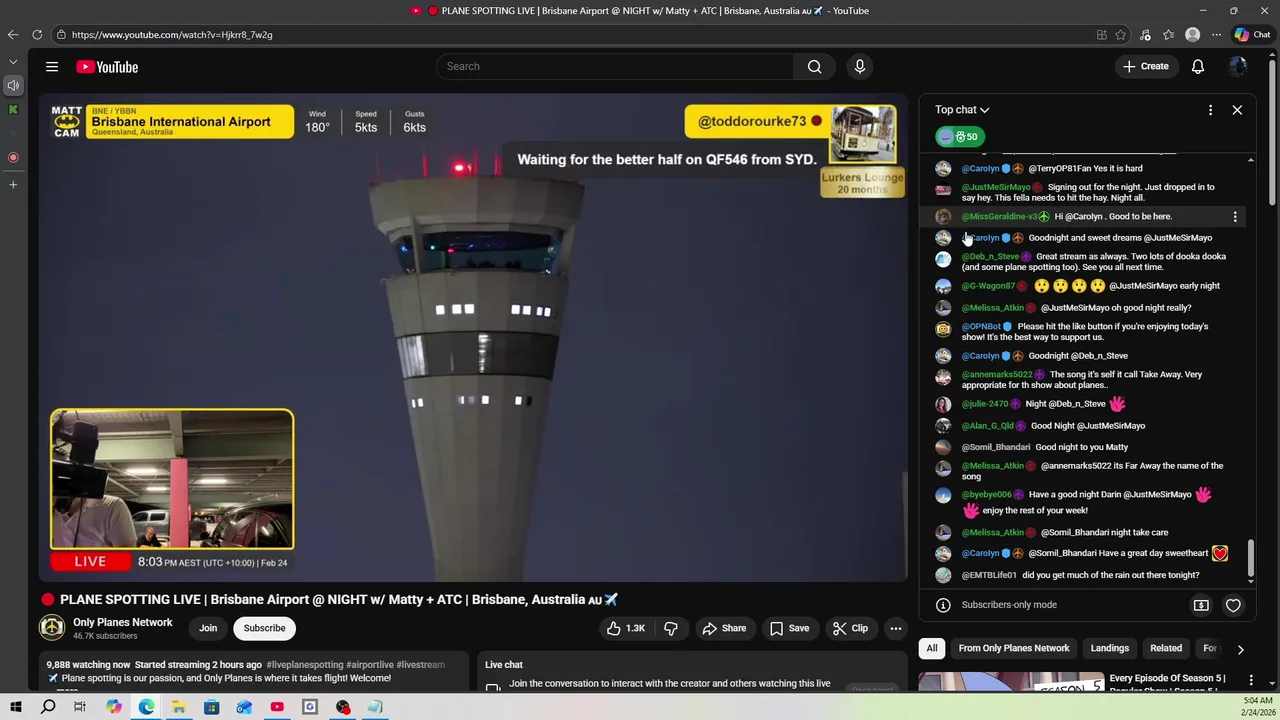Click the #liveplanespotting hashtag
Viewport: 1280px width, 720px height.
304,665
